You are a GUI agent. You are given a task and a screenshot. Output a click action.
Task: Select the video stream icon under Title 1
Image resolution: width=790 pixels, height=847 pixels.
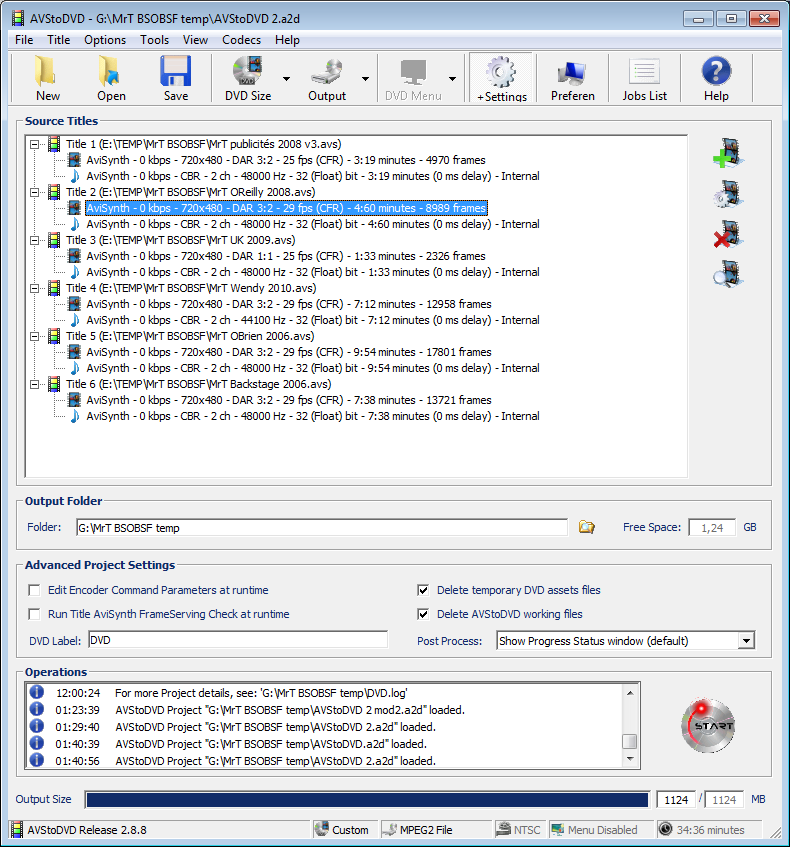pos(75,160)
